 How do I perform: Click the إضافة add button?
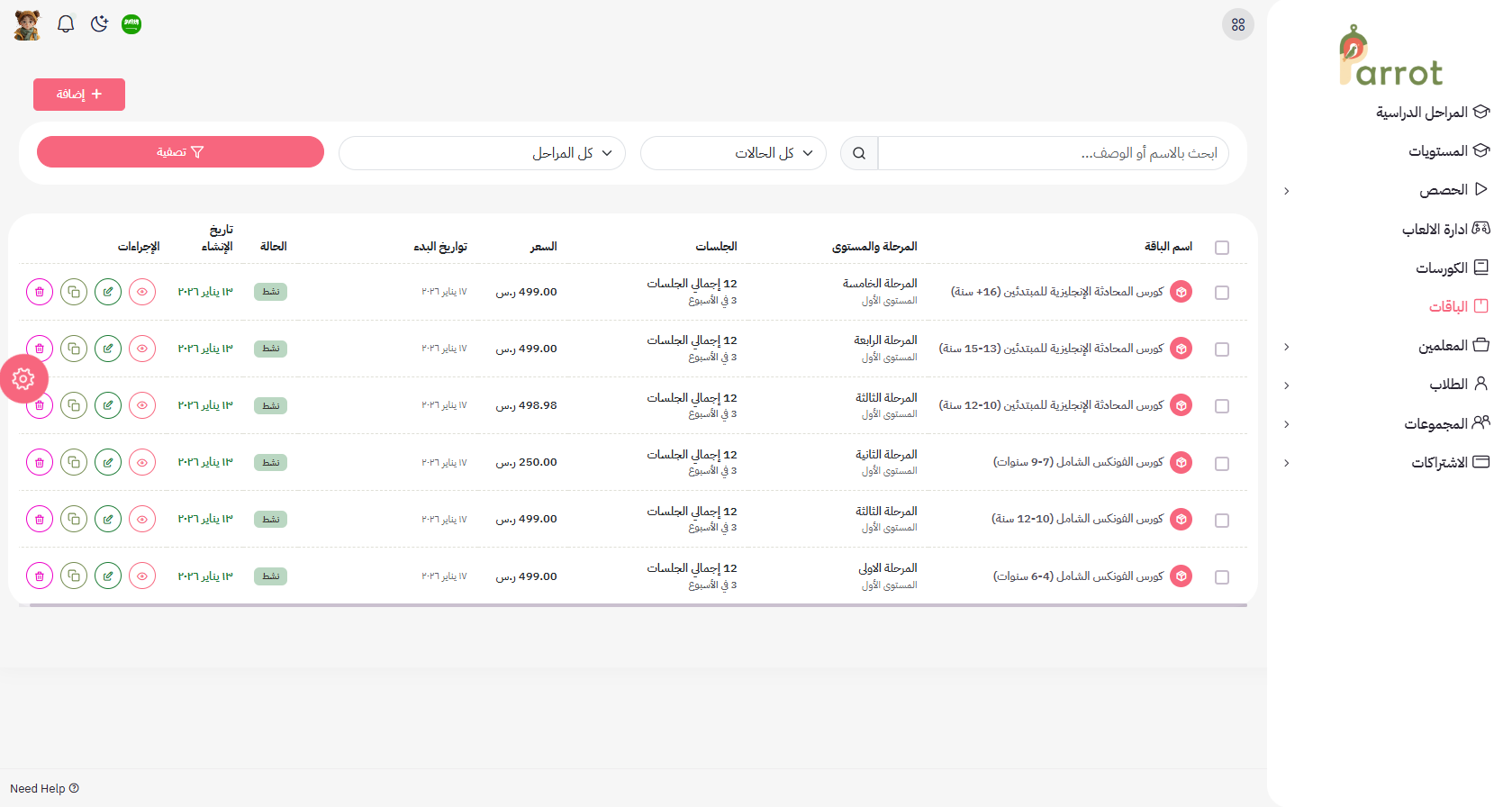pyautogui.click(x=79, y=95)
